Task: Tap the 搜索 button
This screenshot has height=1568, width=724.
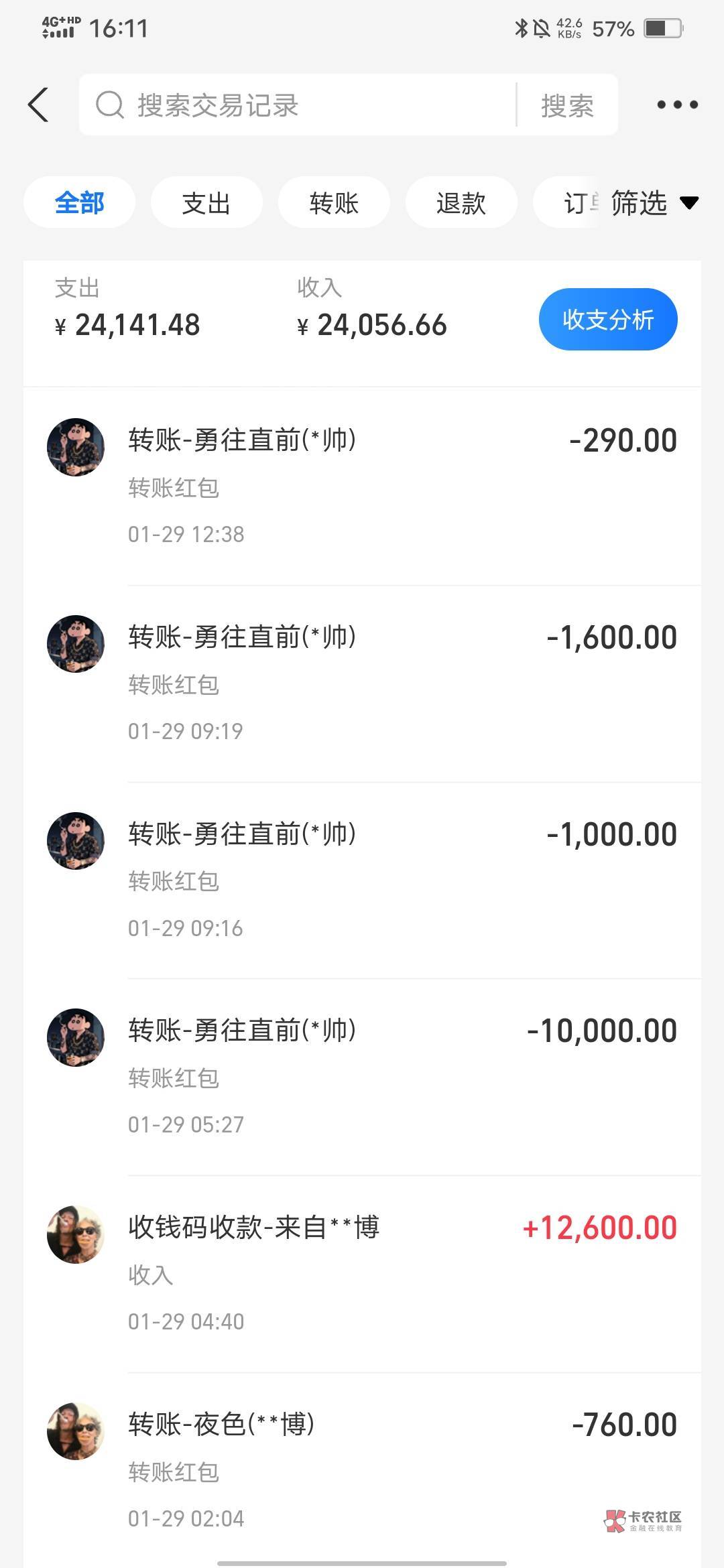Action: (567, 105)
